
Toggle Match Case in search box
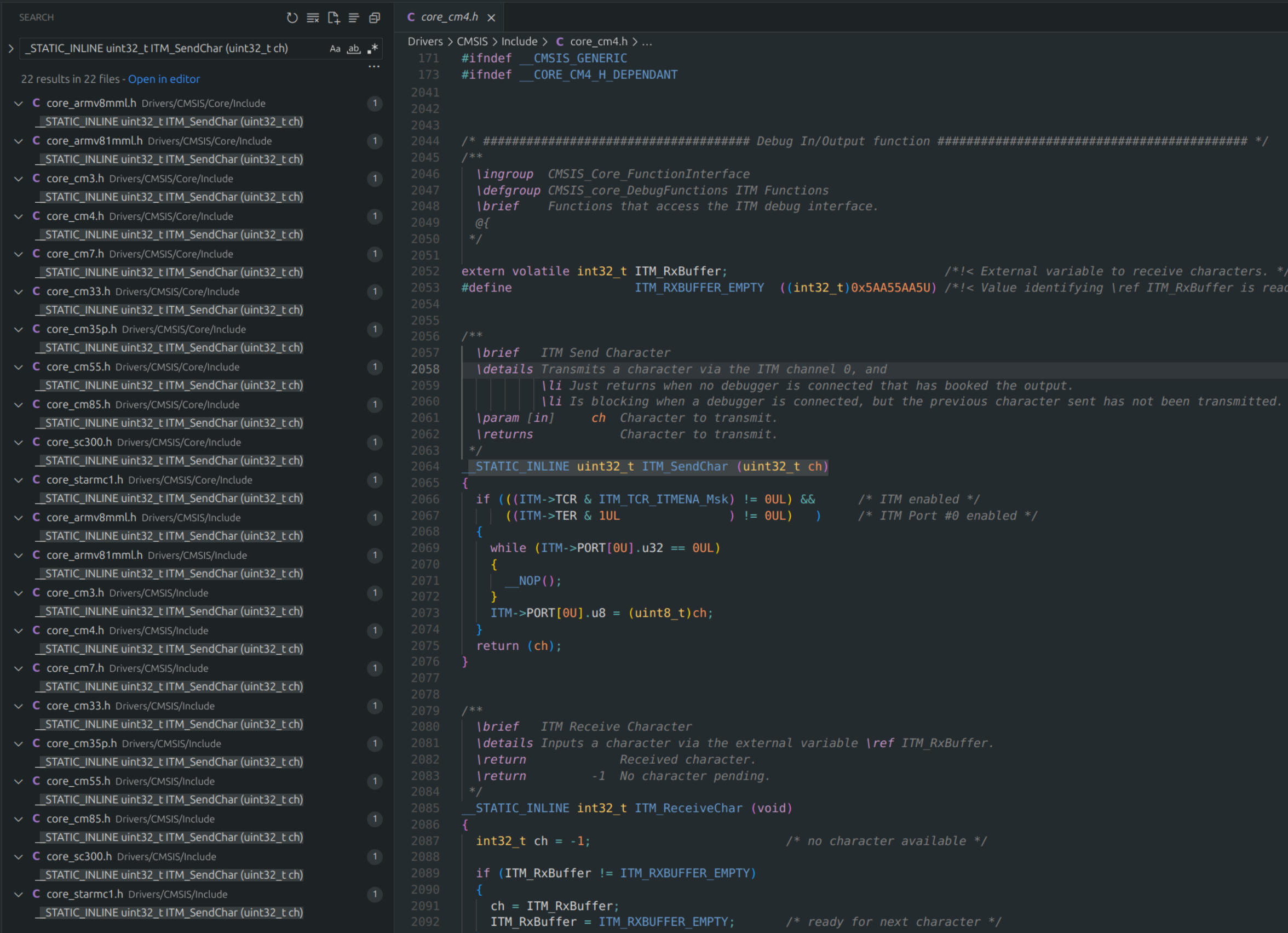[x=335, y=49]
